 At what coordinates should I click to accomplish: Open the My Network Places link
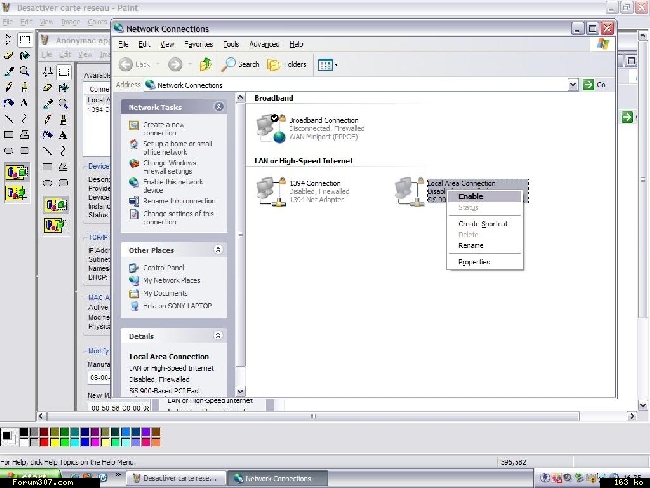pos(170,281)
